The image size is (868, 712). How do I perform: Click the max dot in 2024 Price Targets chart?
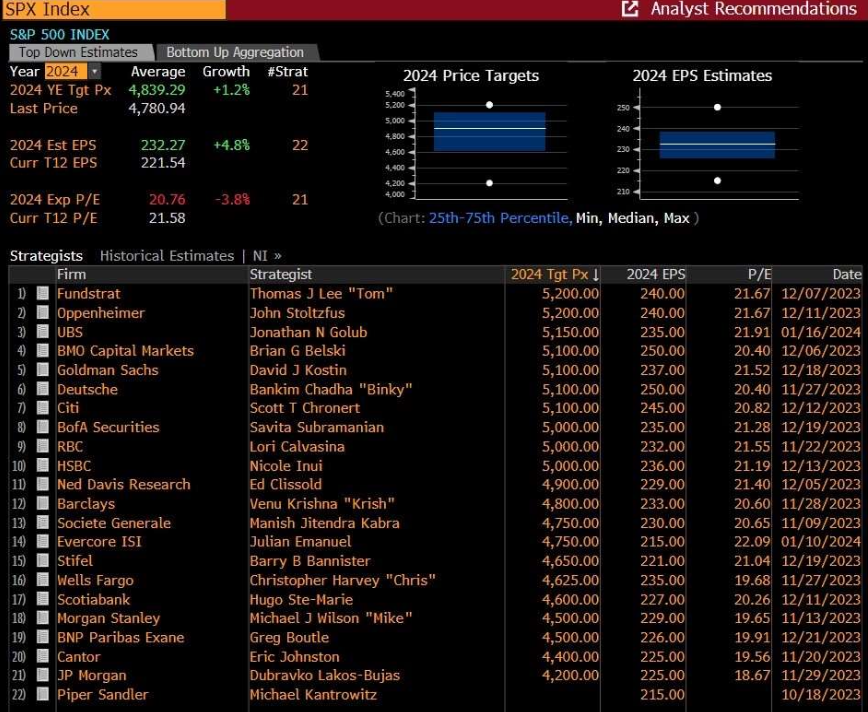(x=489, y=105)
